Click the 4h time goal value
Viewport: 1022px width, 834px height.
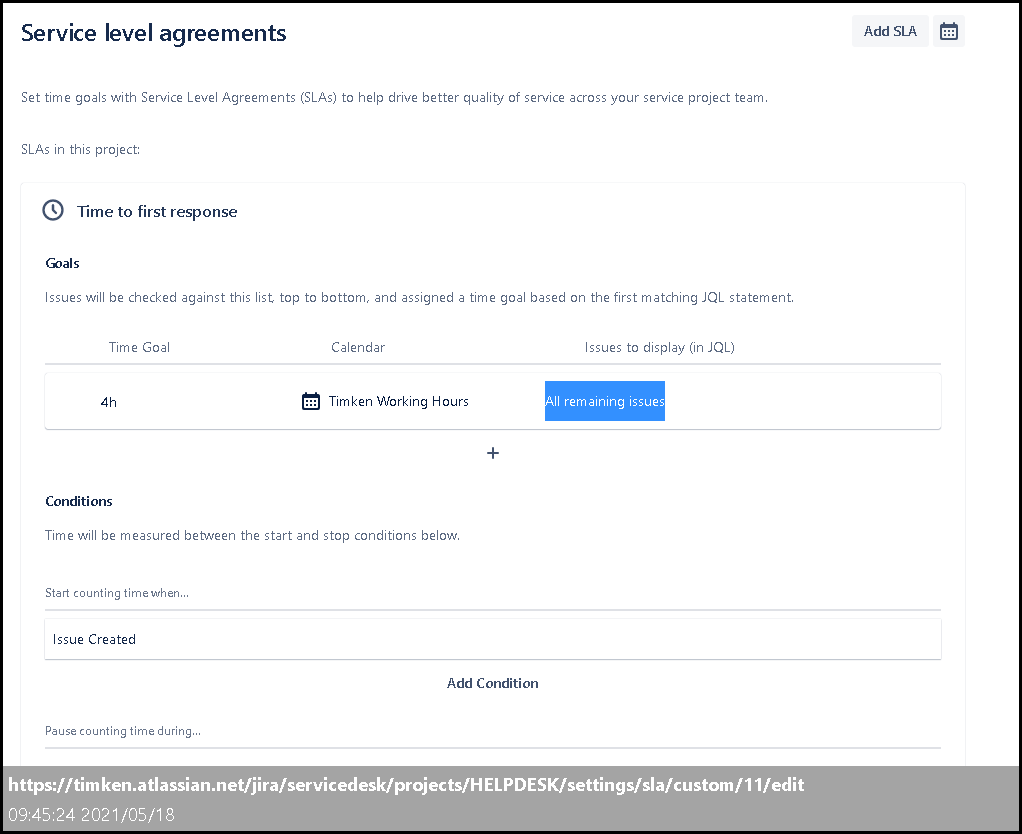[x=109, y=402]
